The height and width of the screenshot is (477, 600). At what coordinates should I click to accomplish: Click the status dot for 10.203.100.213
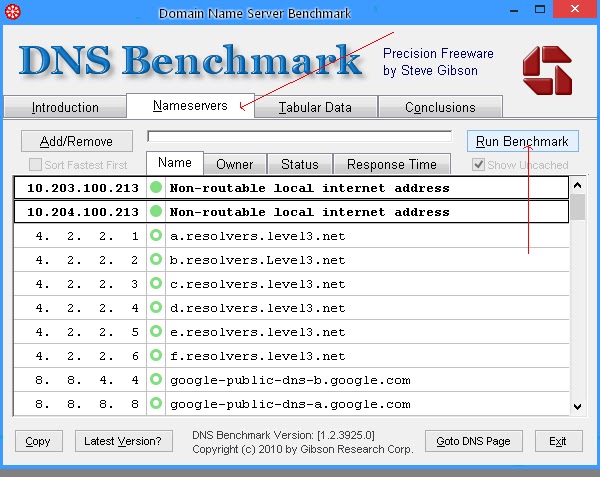click(156, 187)
